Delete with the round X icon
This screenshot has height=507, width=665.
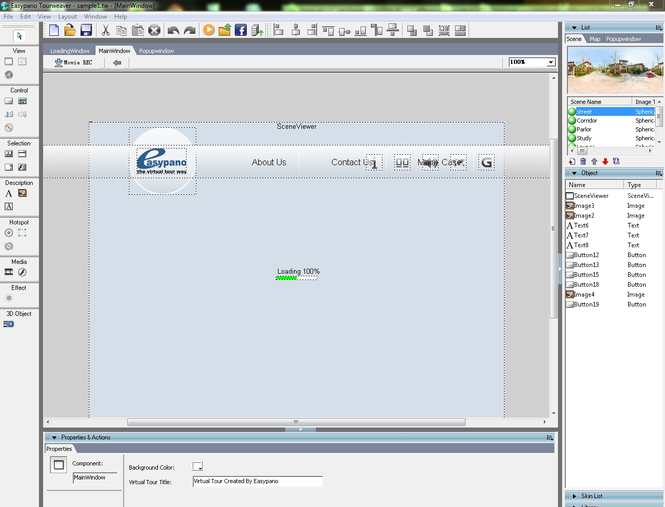point(154,30)
